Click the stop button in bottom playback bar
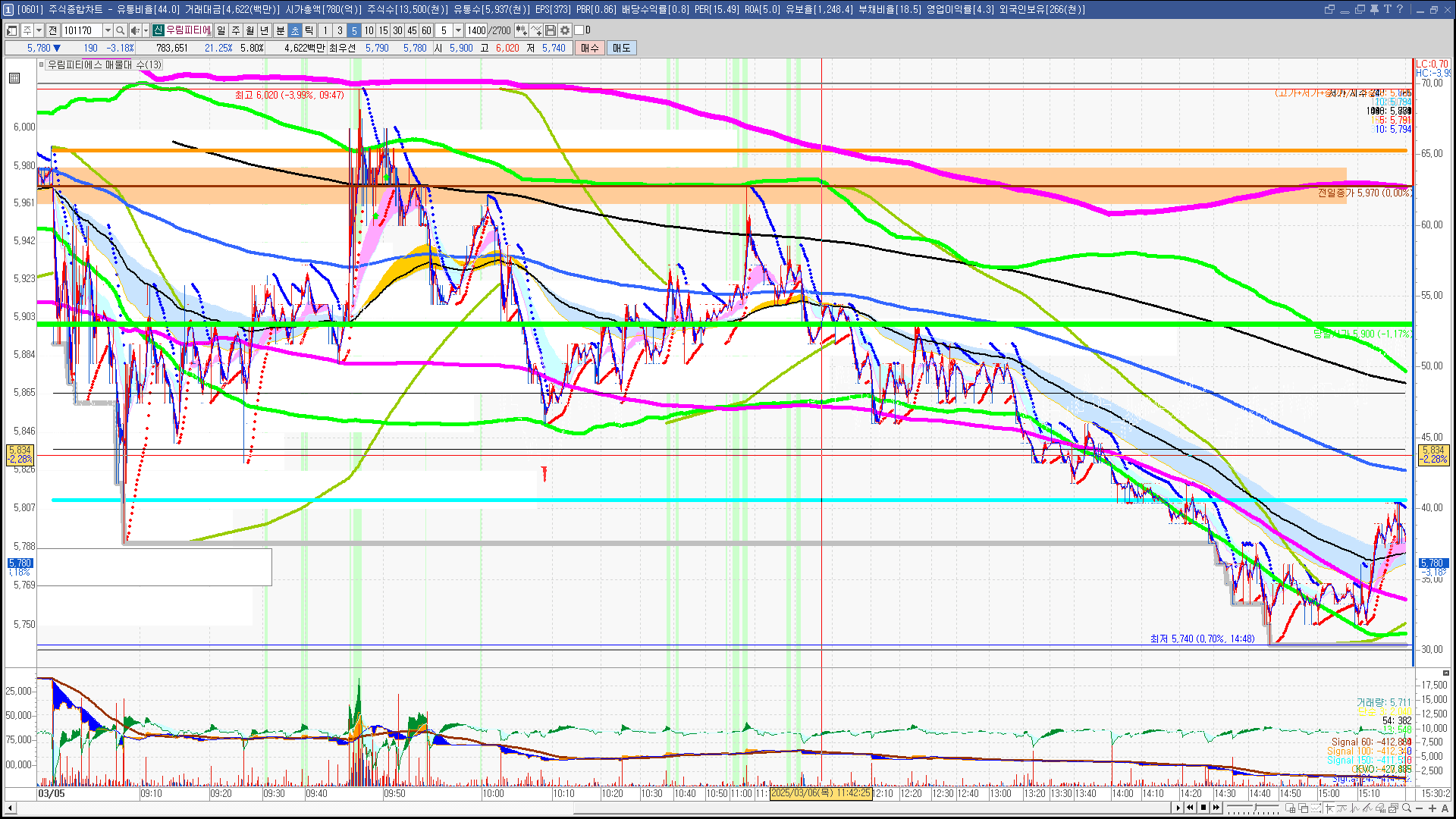Screen dimensions: 1456x819 (1203, 808)
